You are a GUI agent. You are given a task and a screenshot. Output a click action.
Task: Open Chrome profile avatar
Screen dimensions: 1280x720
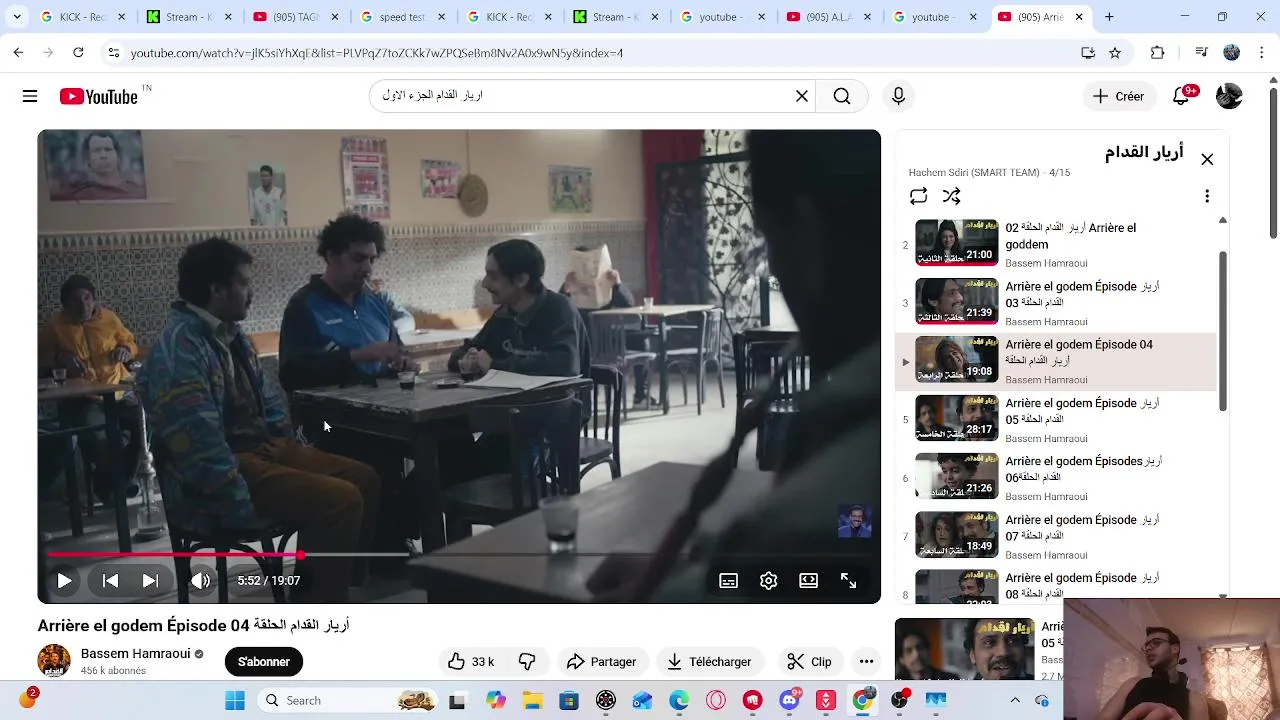[1232, 53]
